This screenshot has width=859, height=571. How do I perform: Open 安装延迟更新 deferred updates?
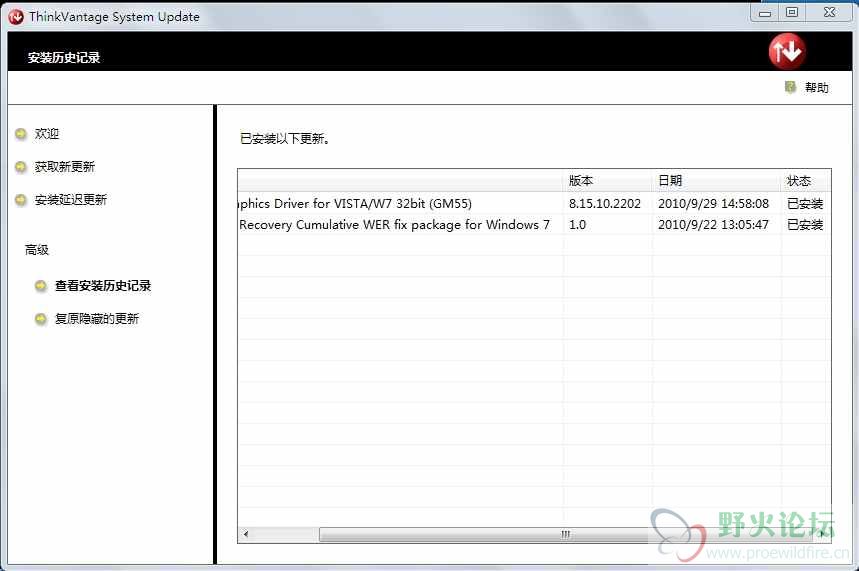coord(71,200)
